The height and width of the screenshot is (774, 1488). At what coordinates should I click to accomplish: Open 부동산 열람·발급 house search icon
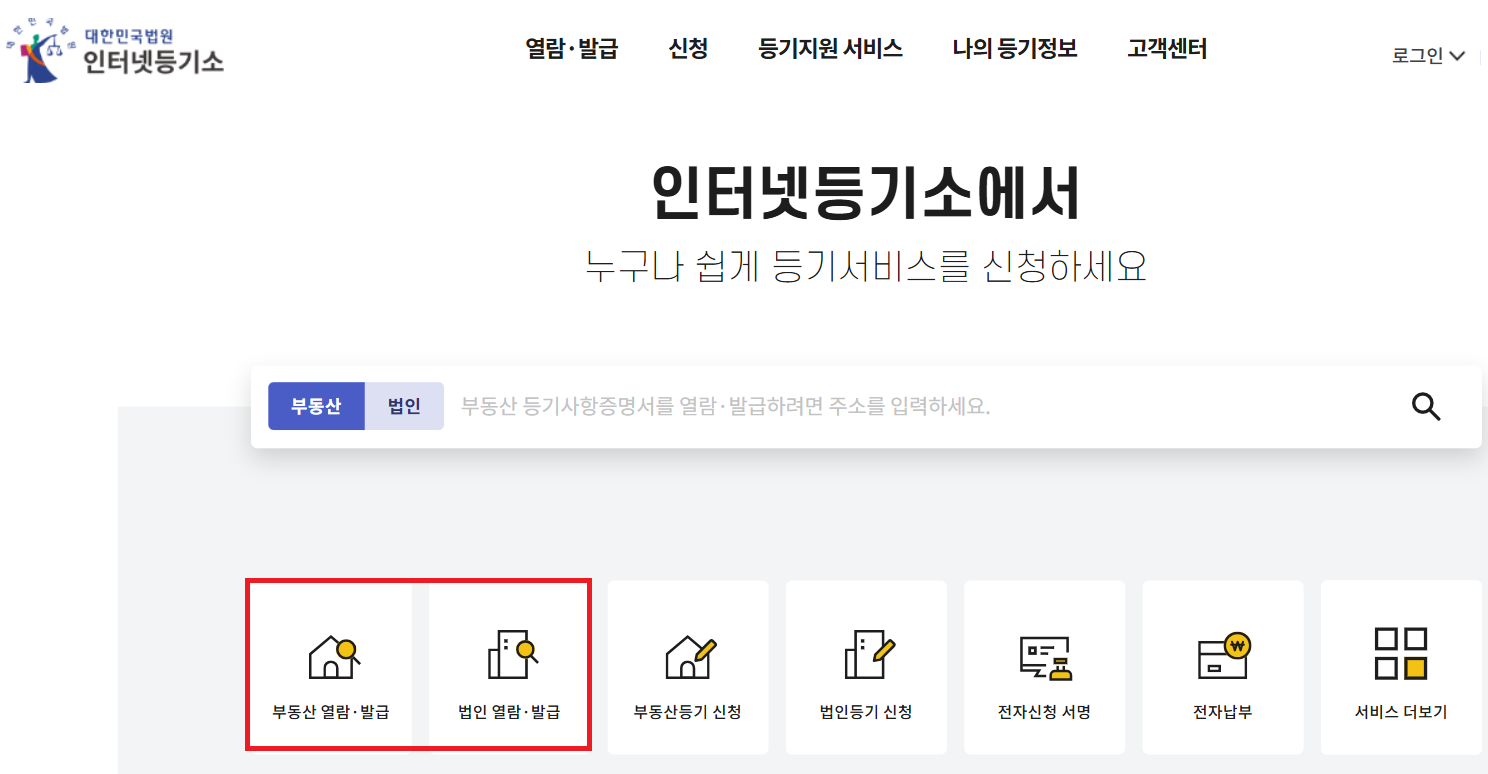(333, 656)
